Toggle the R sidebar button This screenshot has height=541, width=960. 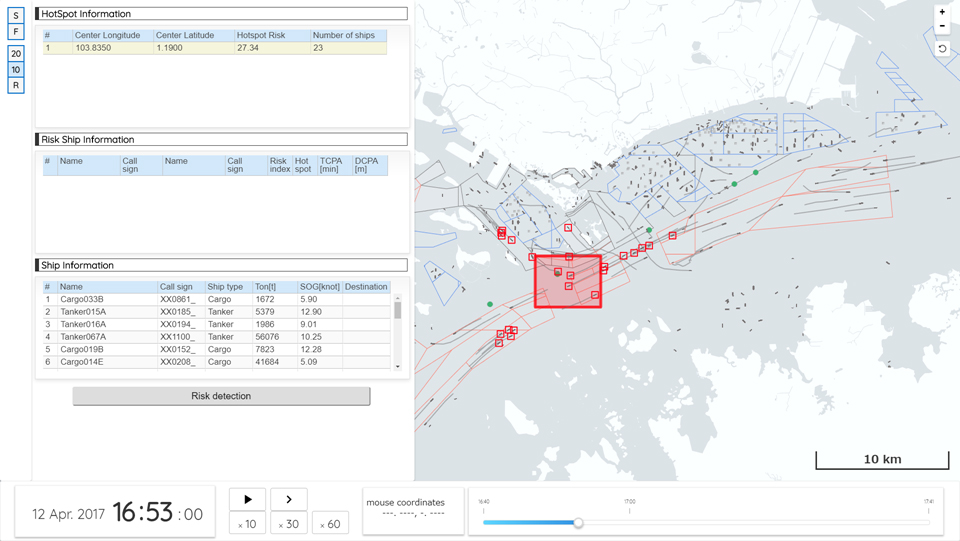pyautogui.click(x=16, y=86)
